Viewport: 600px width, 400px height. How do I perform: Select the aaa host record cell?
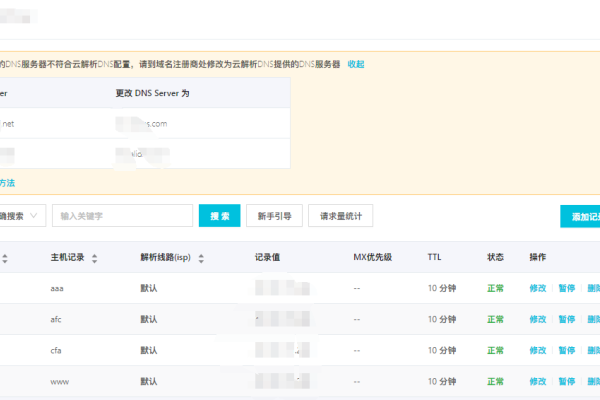(57, 289)
